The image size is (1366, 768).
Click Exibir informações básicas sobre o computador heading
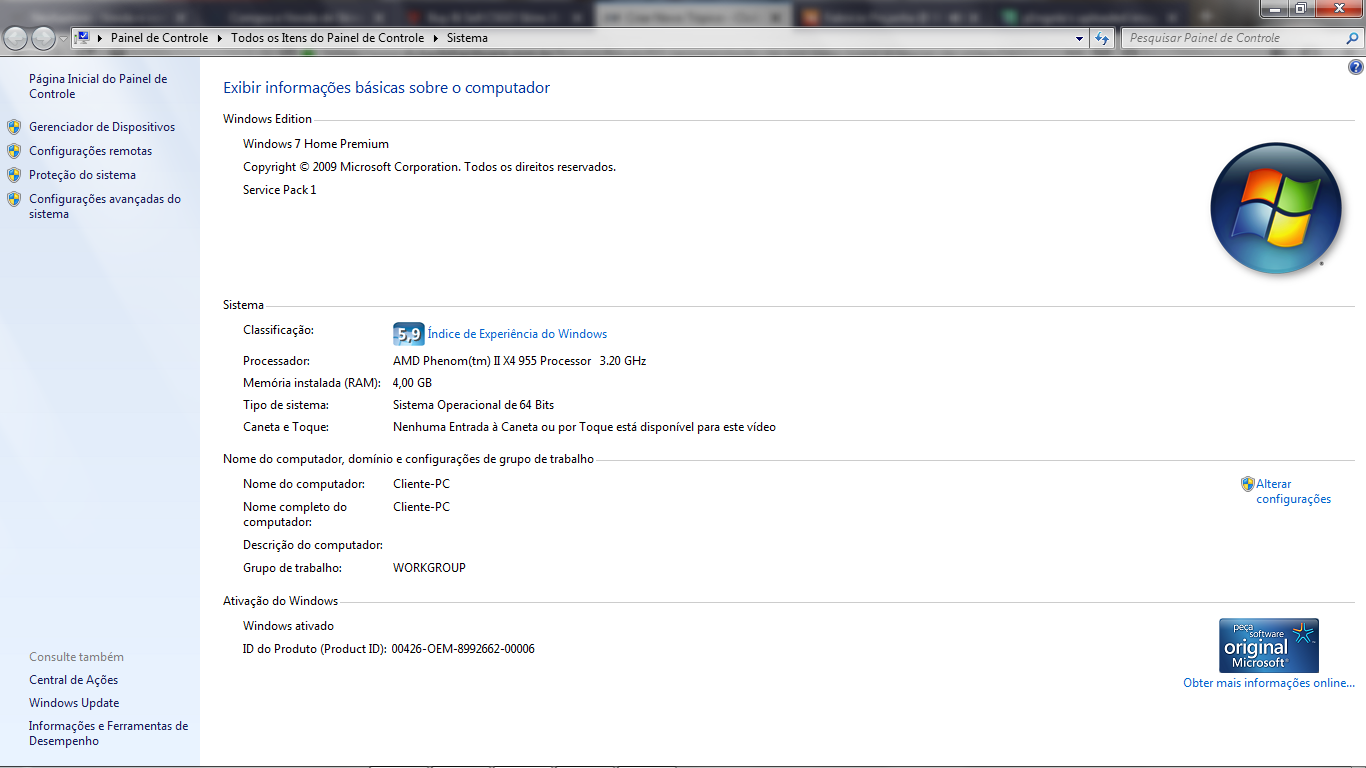coord(387,88)
